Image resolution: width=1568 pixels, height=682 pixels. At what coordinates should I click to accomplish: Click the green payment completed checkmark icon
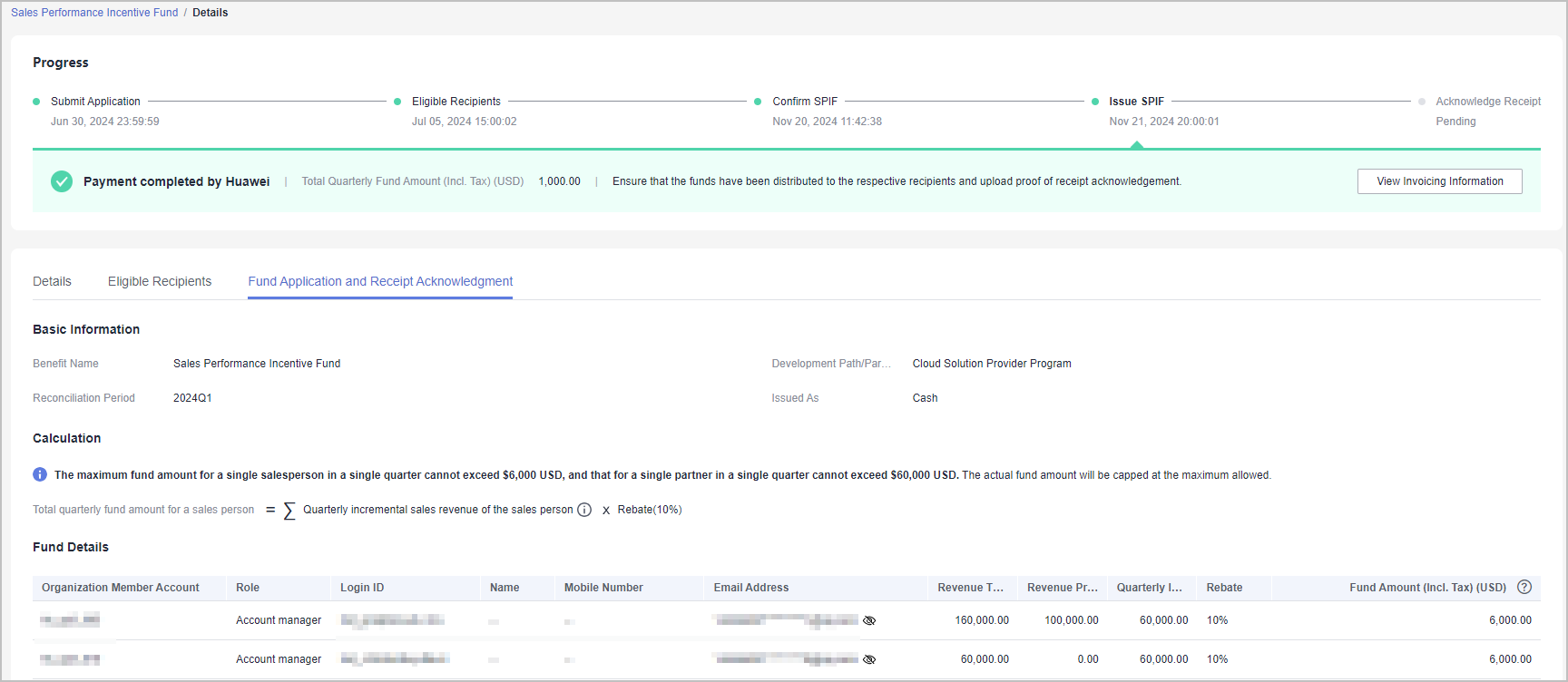pyautogui.click(x=62, y=181)
